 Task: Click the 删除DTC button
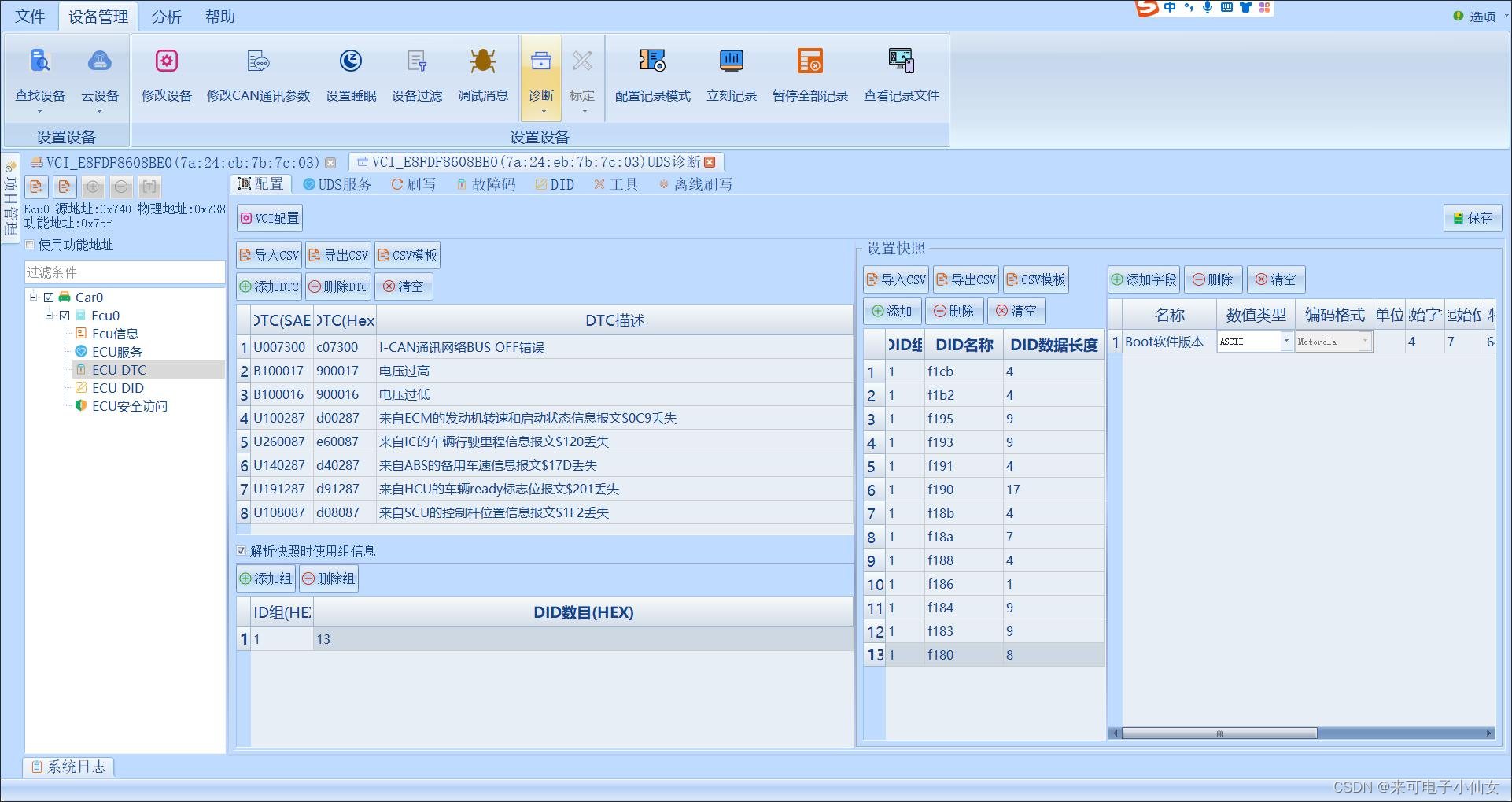pos(338,286)
